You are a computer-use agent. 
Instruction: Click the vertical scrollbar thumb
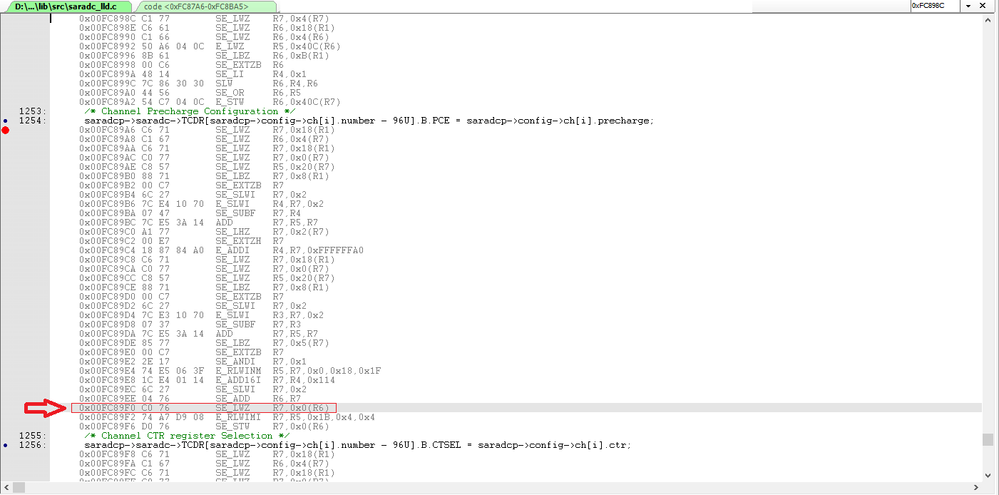pyautogui.click(x=987, y=440)
